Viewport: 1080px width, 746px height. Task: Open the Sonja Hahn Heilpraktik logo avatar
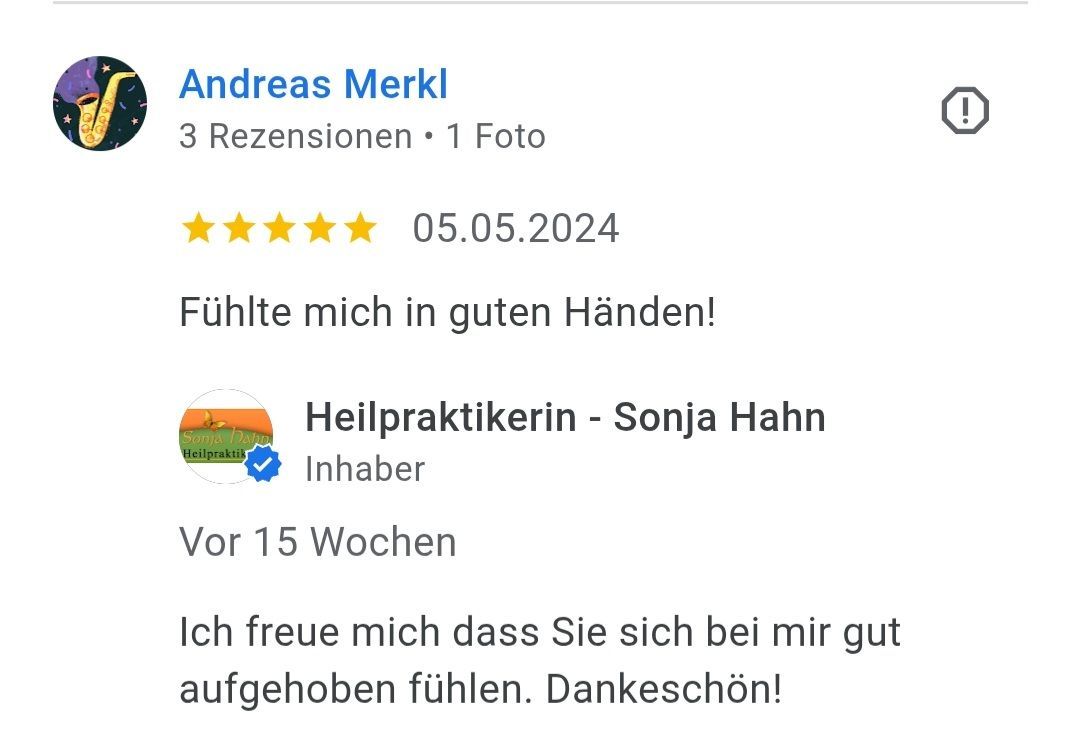(x=226, y=436)
